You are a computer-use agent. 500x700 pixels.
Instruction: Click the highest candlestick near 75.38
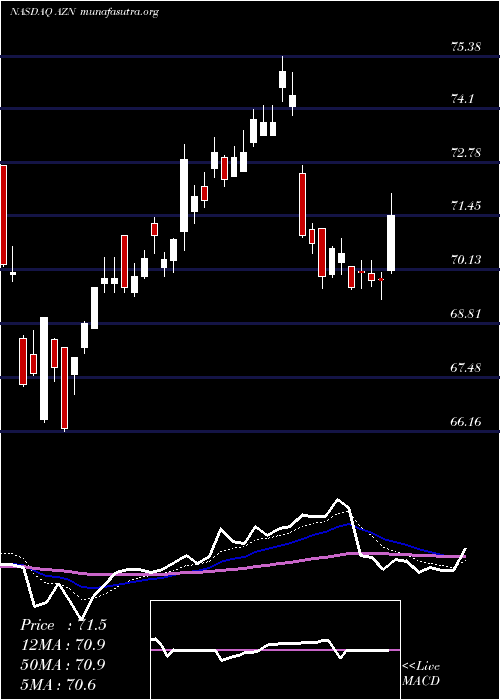pyautogui.click(x=282, y=79)
